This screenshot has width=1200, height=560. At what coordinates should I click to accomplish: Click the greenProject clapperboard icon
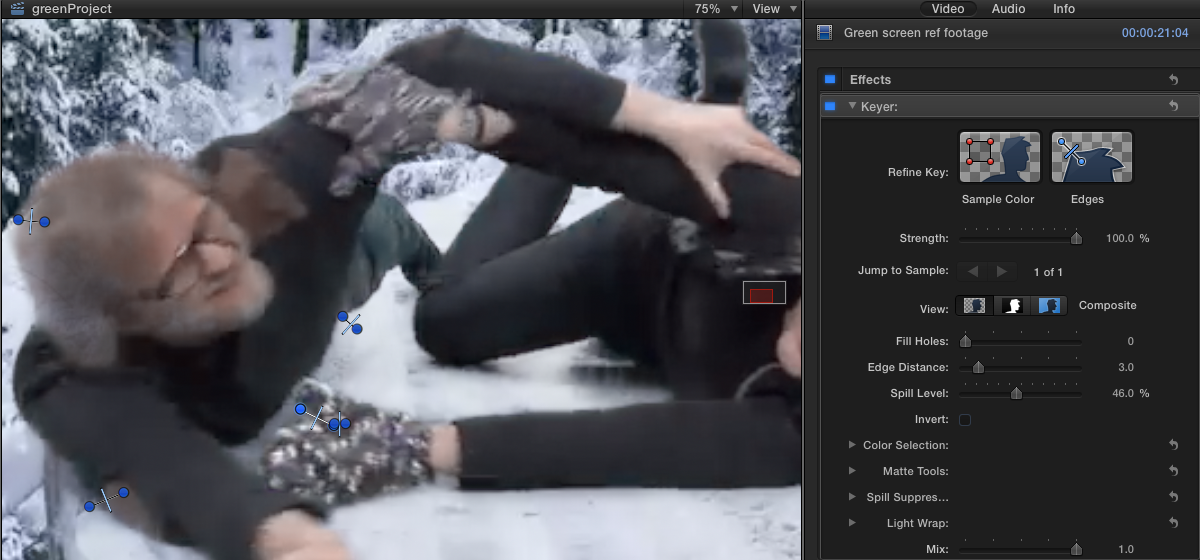[16, 8]
